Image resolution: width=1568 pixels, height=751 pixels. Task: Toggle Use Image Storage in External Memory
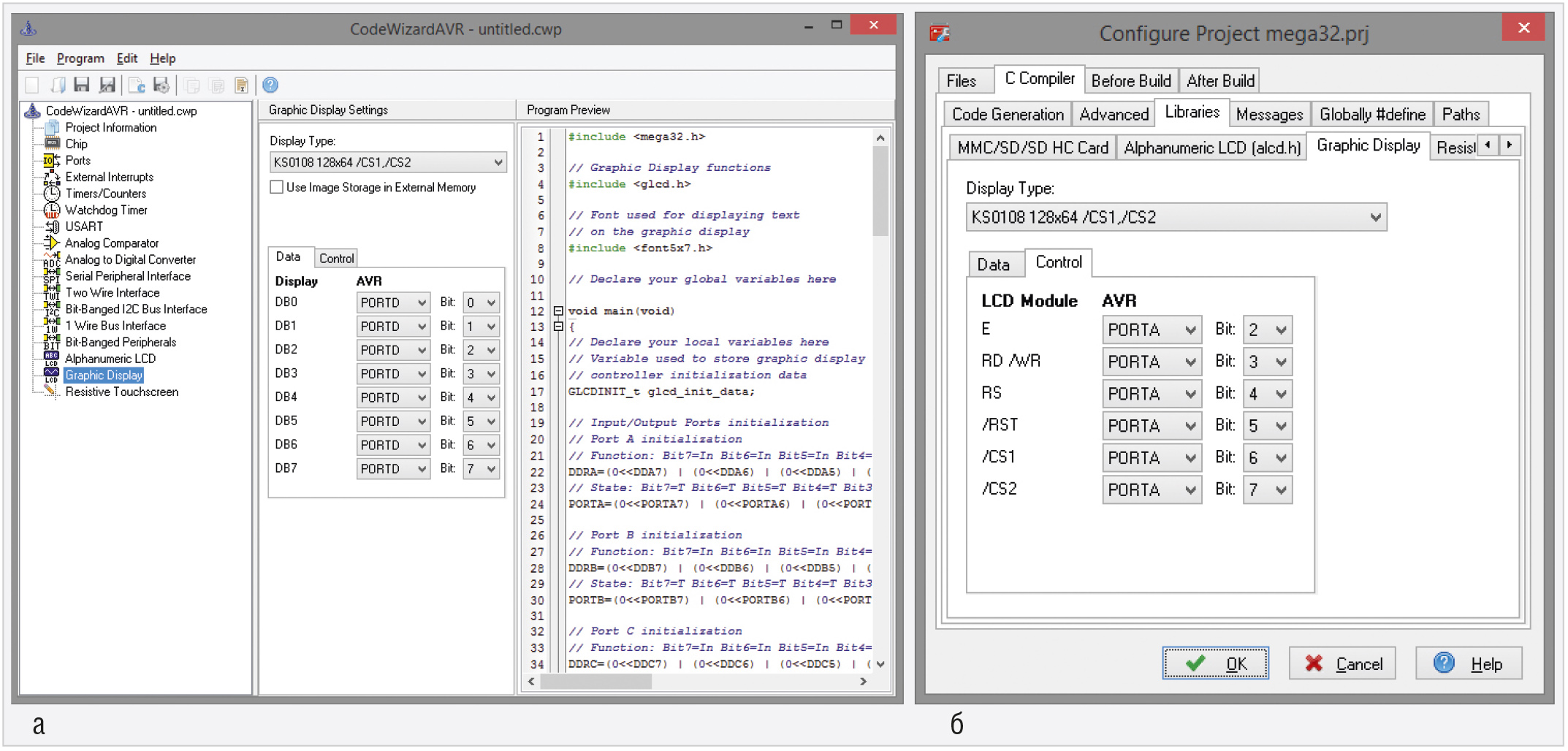pyautogui.click(x=276, y=187)
